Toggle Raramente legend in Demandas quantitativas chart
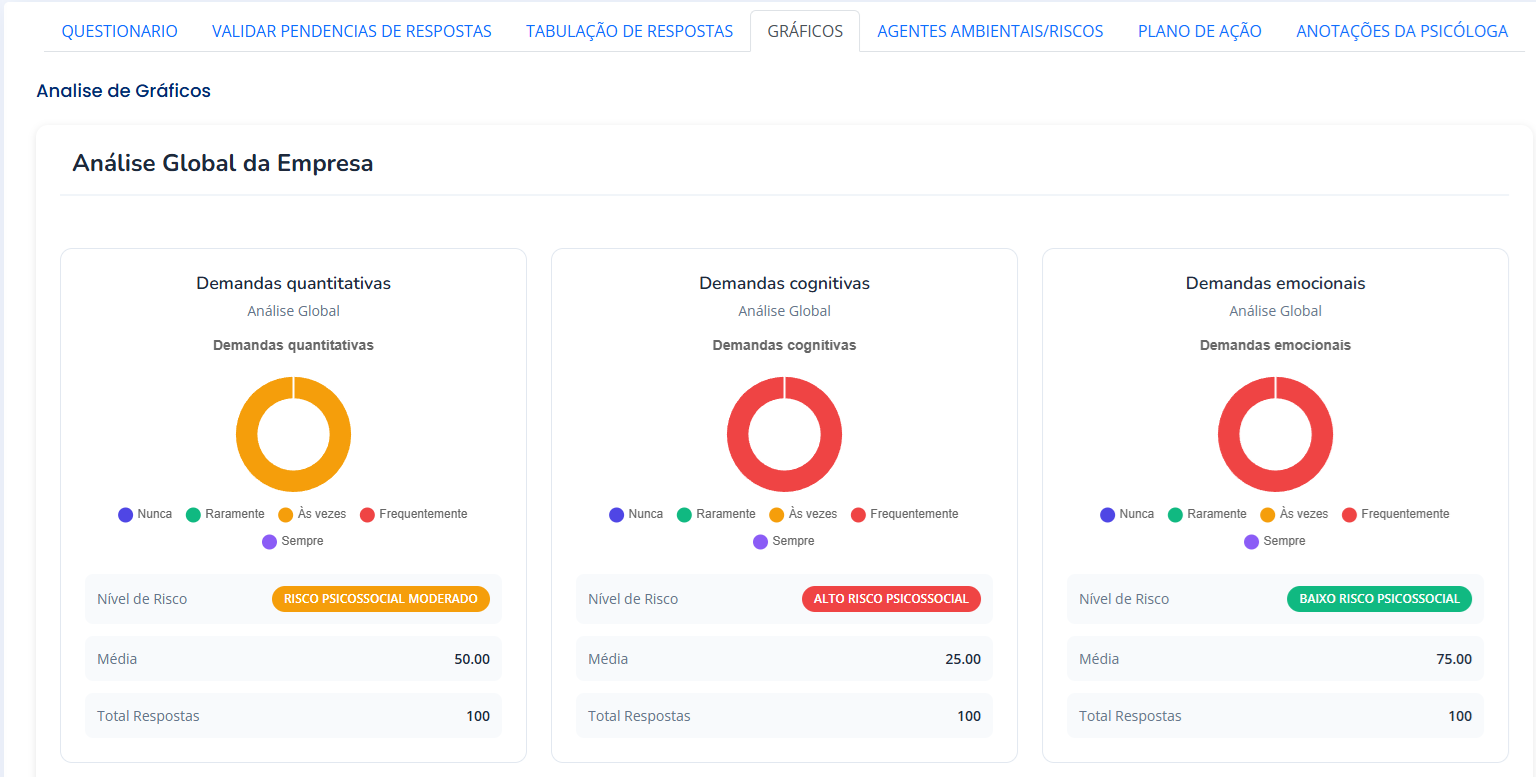Viewport: 1536px width, 777px height. click(x=225, y=514)
